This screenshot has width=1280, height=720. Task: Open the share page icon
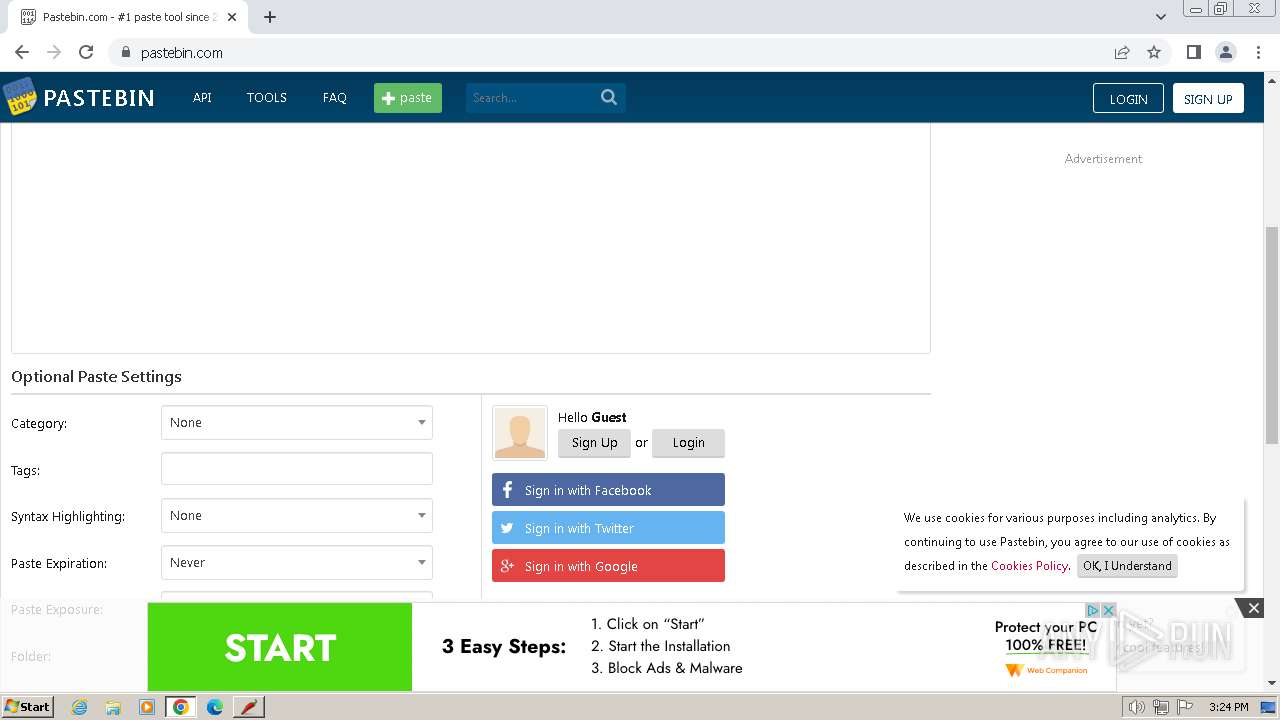click(1122, 52)
